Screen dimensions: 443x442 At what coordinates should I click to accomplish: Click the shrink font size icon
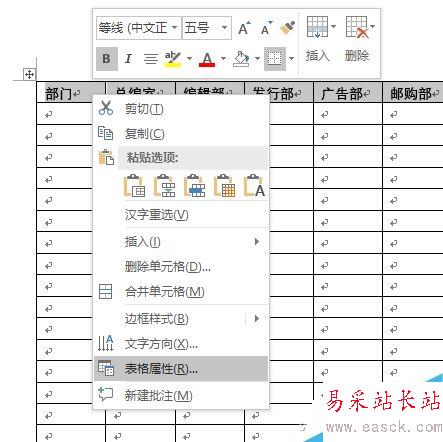click(x=267, y=28)
